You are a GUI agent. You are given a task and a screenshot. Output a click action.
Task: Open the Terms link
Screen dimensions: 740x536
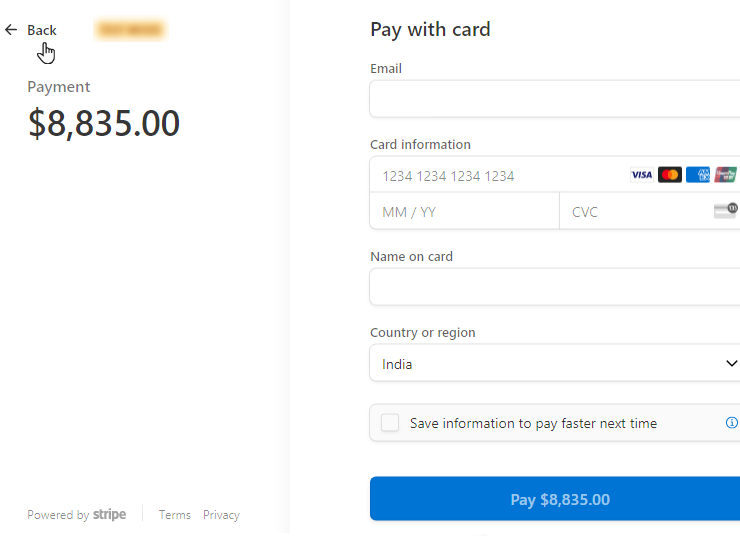[175, 515]
